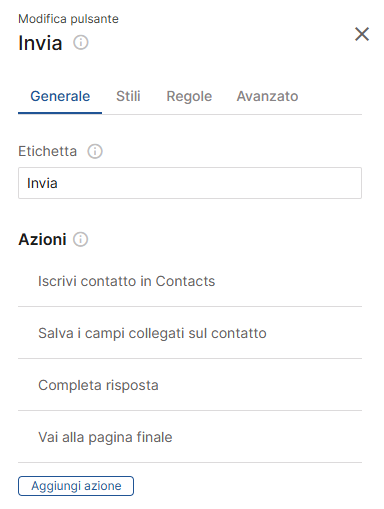Close the Modifica pulsante panel
The height and width of the screenshot is (509, 384).
pyautogui.click(x=362, y=34)
